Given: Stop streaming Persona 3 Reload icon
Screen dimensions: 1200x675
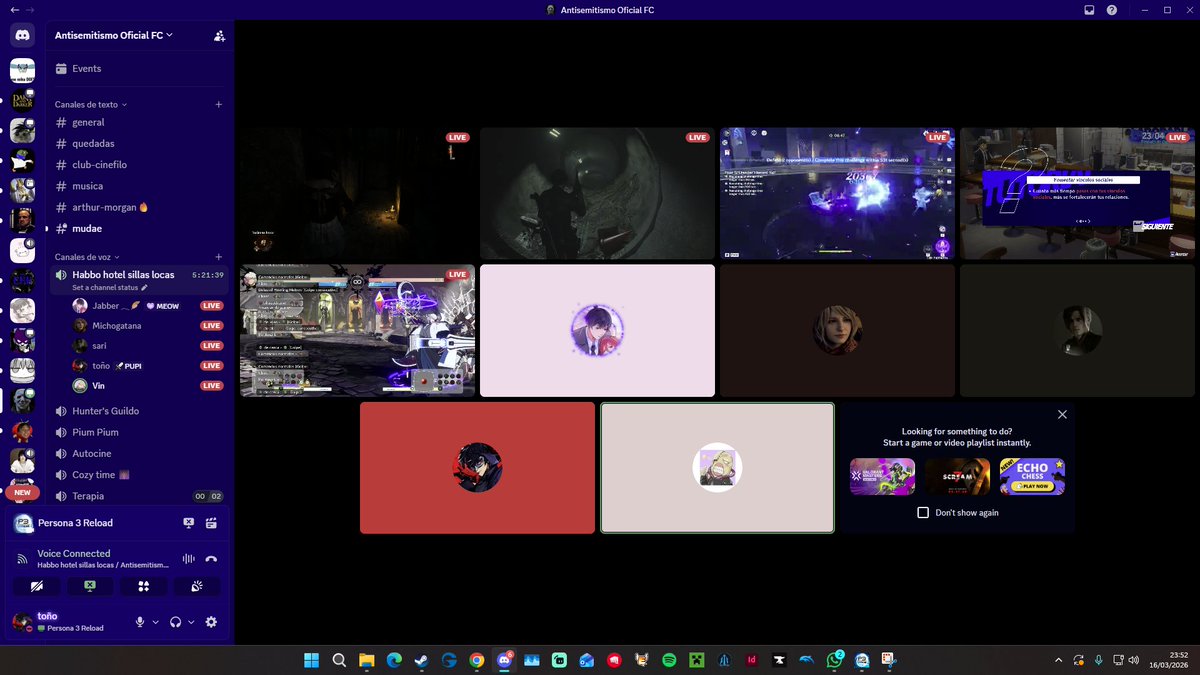Looking at the screenshot, I should tap(188, 523).
